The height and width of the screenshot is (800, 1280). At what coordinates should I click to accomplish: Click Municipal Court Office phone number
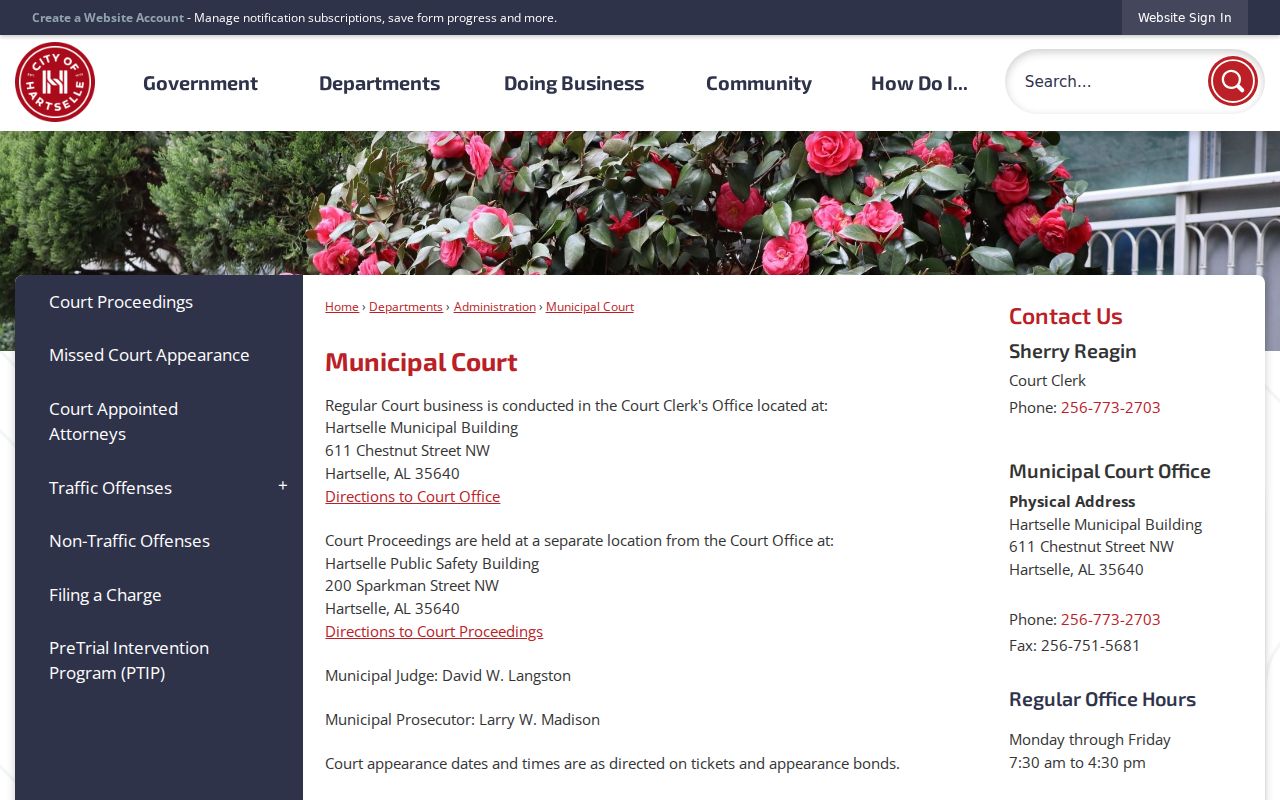click(x=1110, y=619)
